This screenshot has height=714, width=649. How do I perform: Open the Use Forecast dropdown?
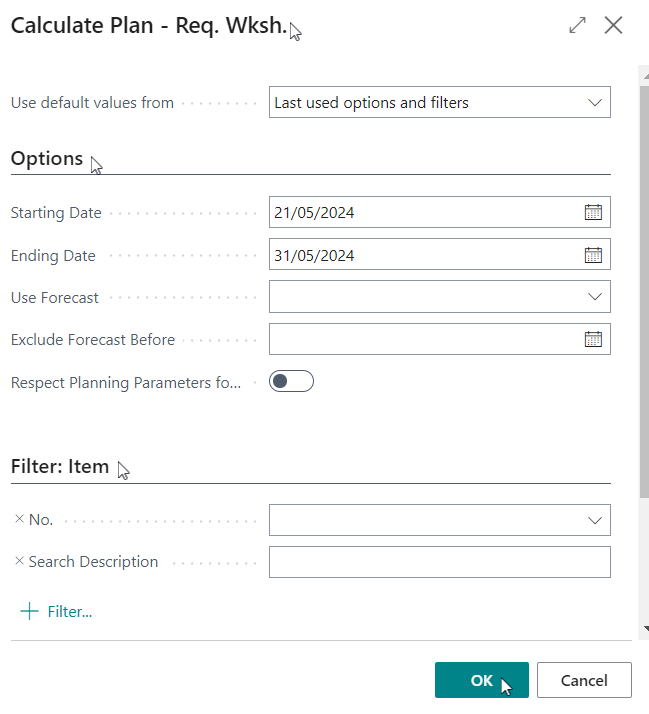point(439,297)
